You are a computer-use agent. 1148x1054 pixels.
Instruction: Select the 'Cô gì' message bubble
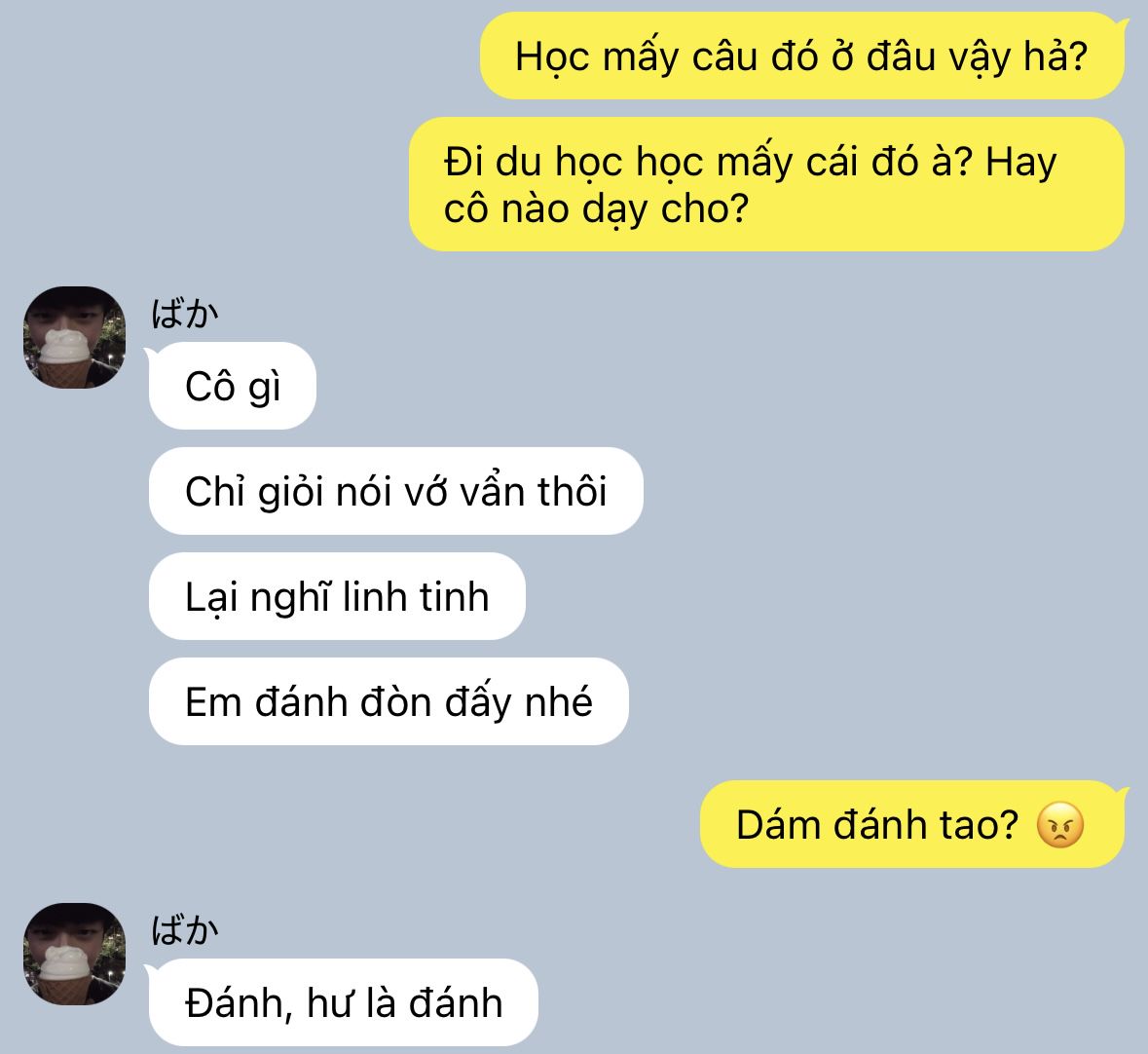click(232, 386)
